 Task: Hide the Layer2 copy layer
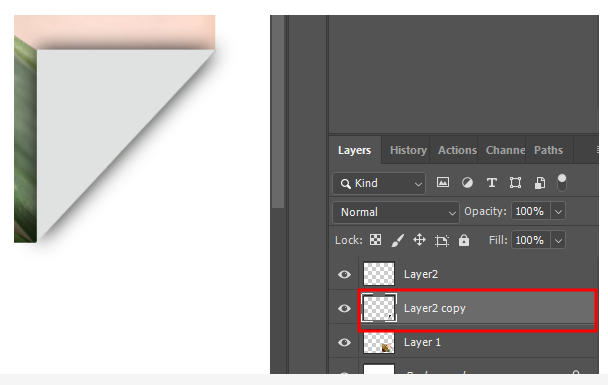click(x=344, y=308)
